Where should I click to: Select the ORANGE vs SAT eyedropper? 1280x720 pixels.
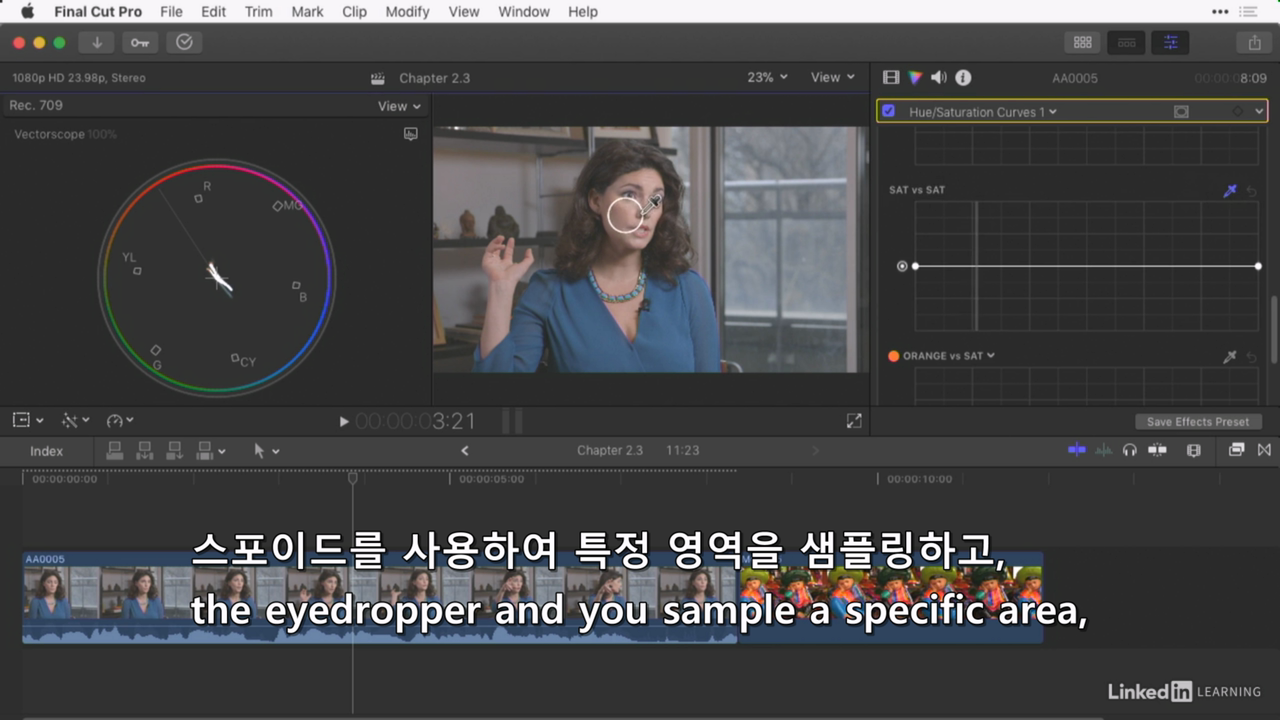(x=1230, y=356)
